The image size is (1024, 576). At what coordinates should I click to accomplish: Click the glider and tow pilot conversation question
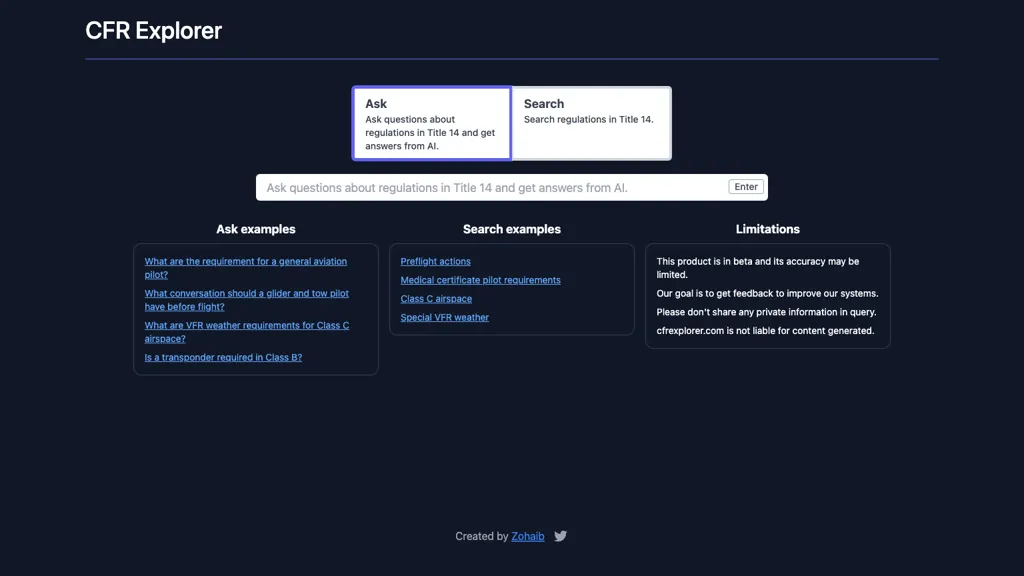(x=247, y=300)
